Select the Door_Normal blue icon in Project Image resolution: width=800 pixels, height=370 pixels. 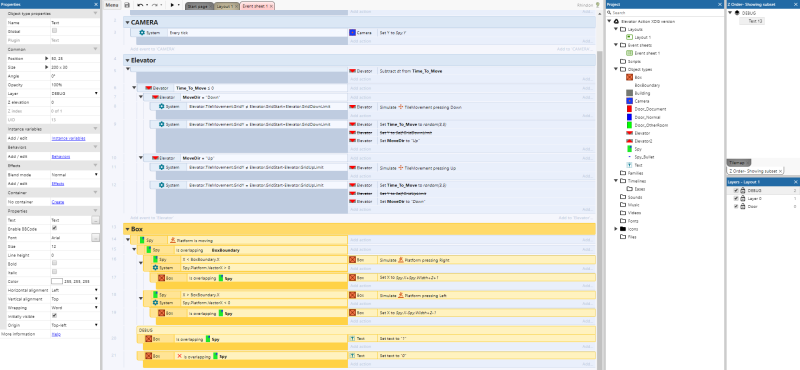coord(629,117)
